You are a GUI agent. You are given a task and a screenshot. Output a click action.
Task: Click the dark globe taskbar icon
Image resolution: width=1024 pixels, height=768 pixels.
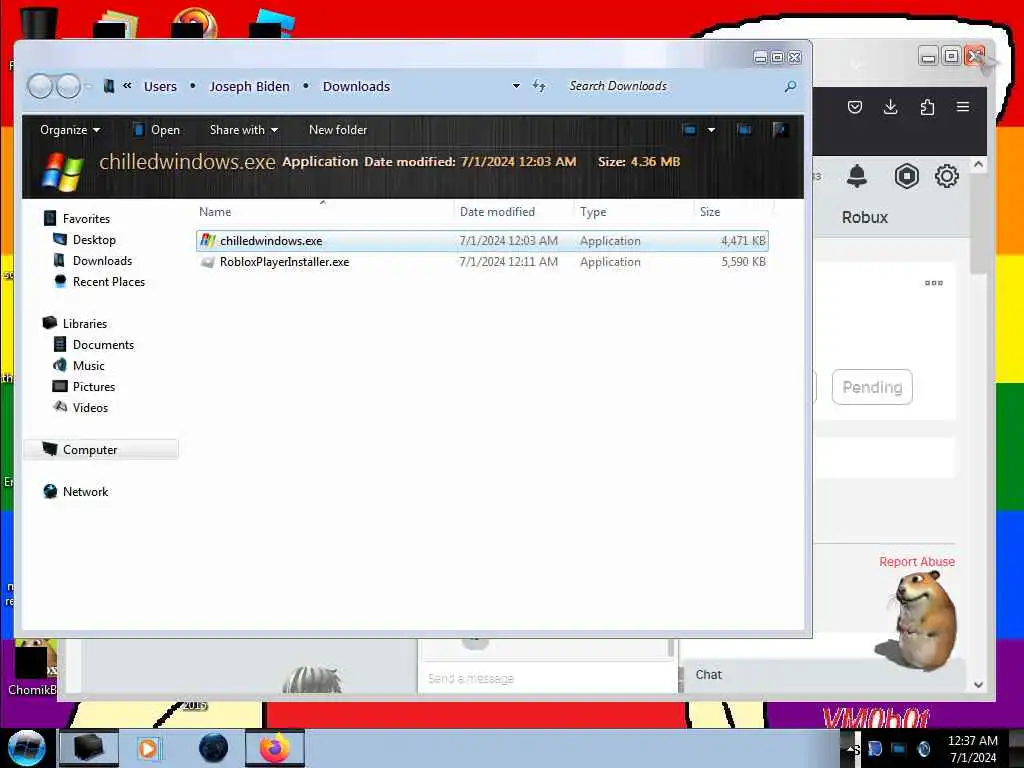214,748
